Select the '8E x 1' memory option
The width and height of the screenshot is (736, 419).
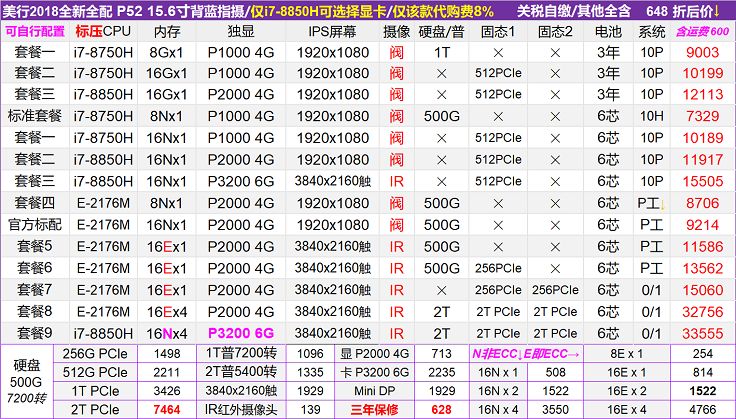(x=627, y=354)
